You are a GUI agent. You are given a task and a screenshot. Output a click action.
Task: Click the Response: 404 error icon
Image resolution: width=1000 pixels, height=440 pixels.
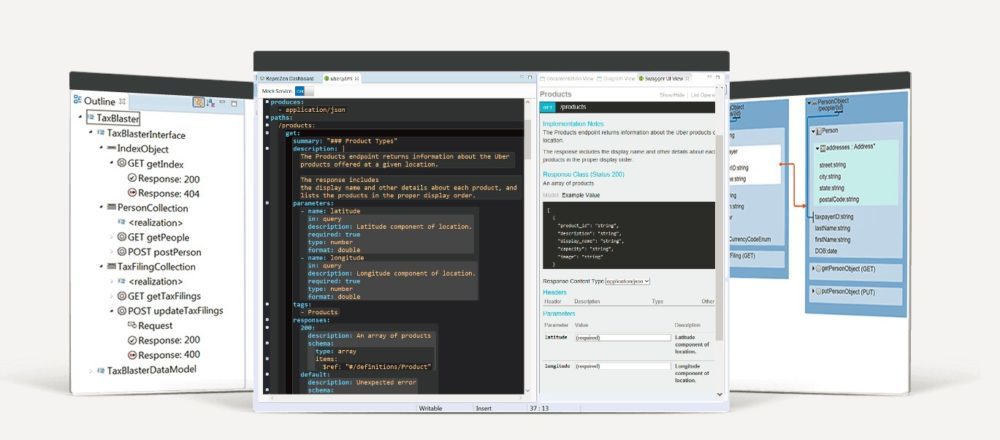tap(131, 192)
